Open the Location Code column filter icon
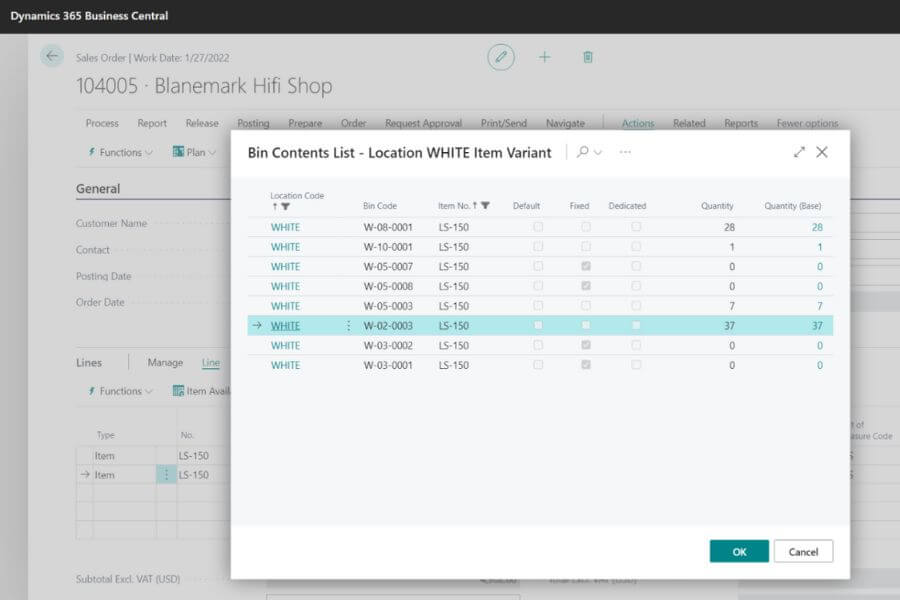Screen dimensions: 900x600 (x=286, y=206)
